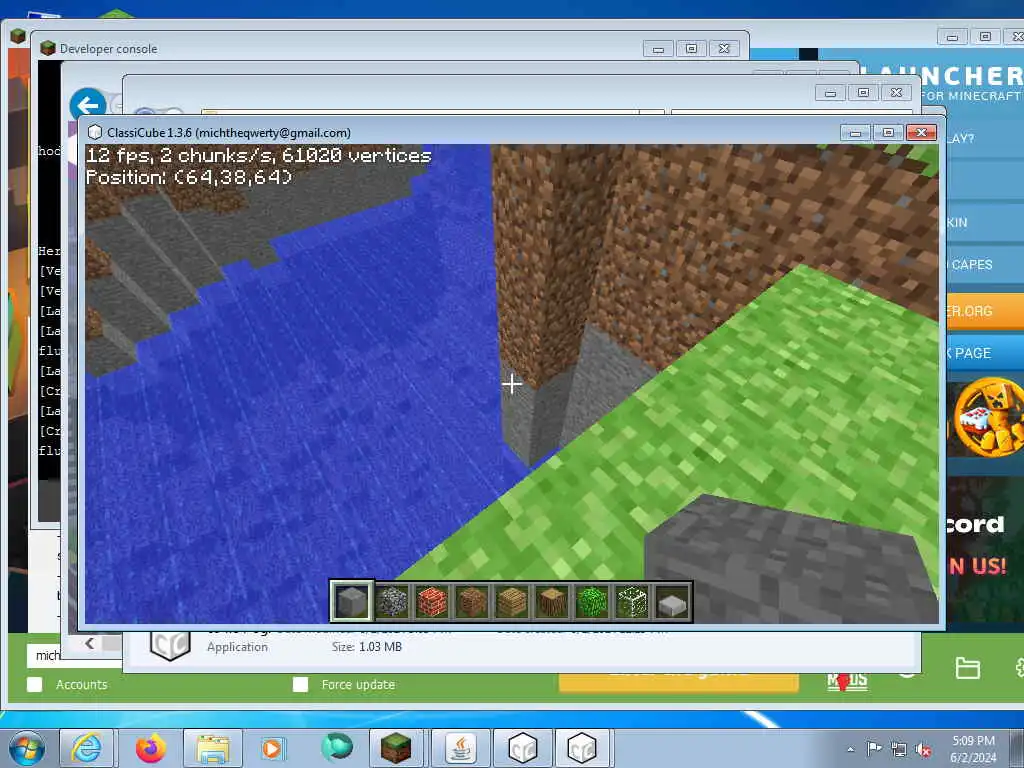Open Windows Explorer from taskbar

pyautogui.click(x=213, y=748)
